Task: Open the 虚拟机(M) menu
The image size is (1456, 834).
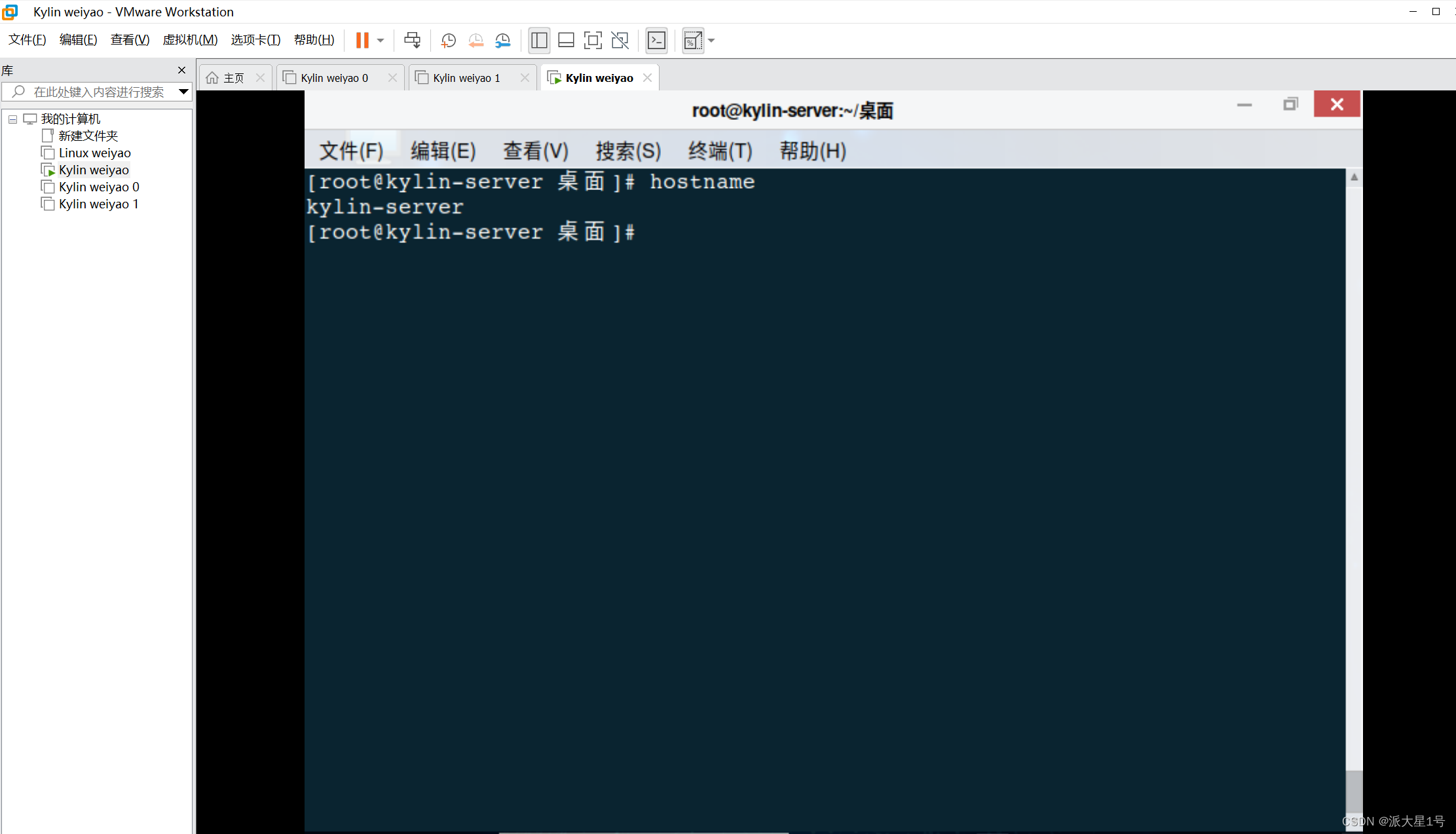Action: click(190, 40)
